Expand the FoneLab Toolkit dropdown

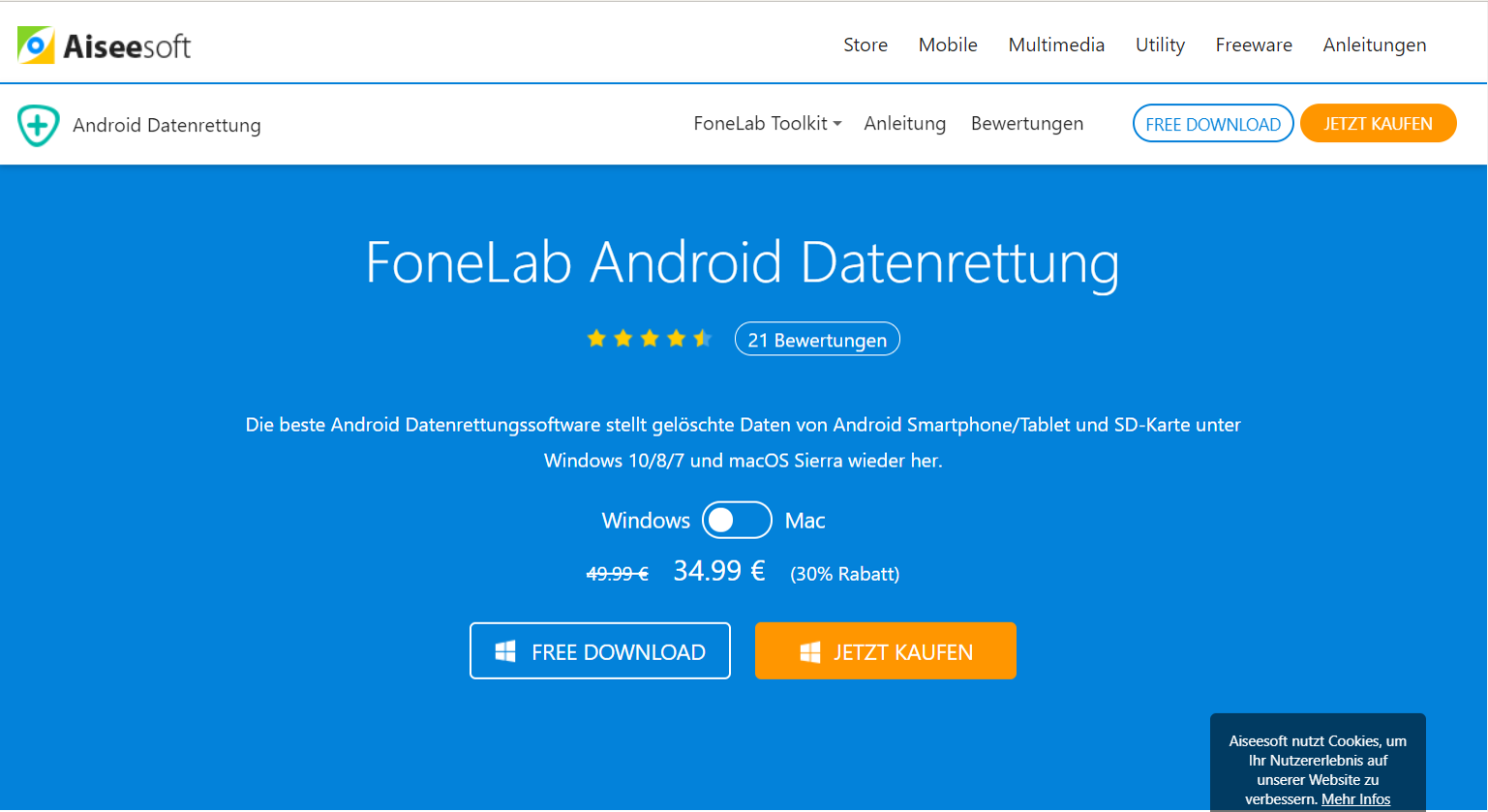(768, 124)
